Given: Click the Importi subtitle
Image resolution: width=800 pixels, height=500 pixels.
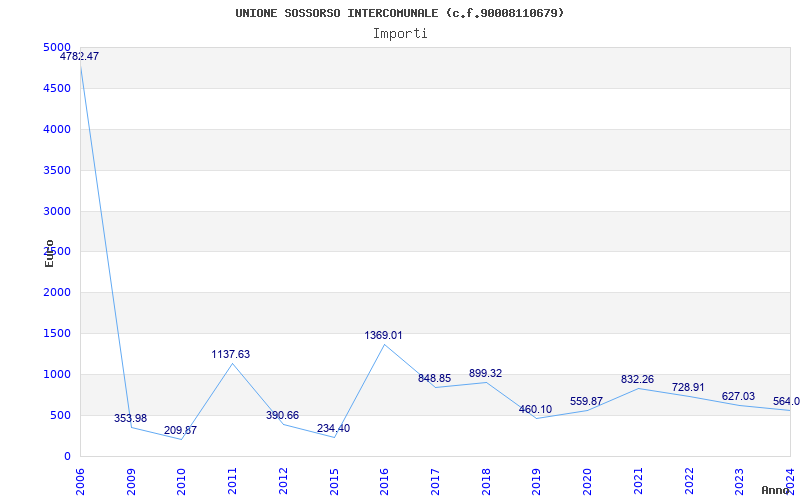Looking at the screenshot, I should (400, 34).
